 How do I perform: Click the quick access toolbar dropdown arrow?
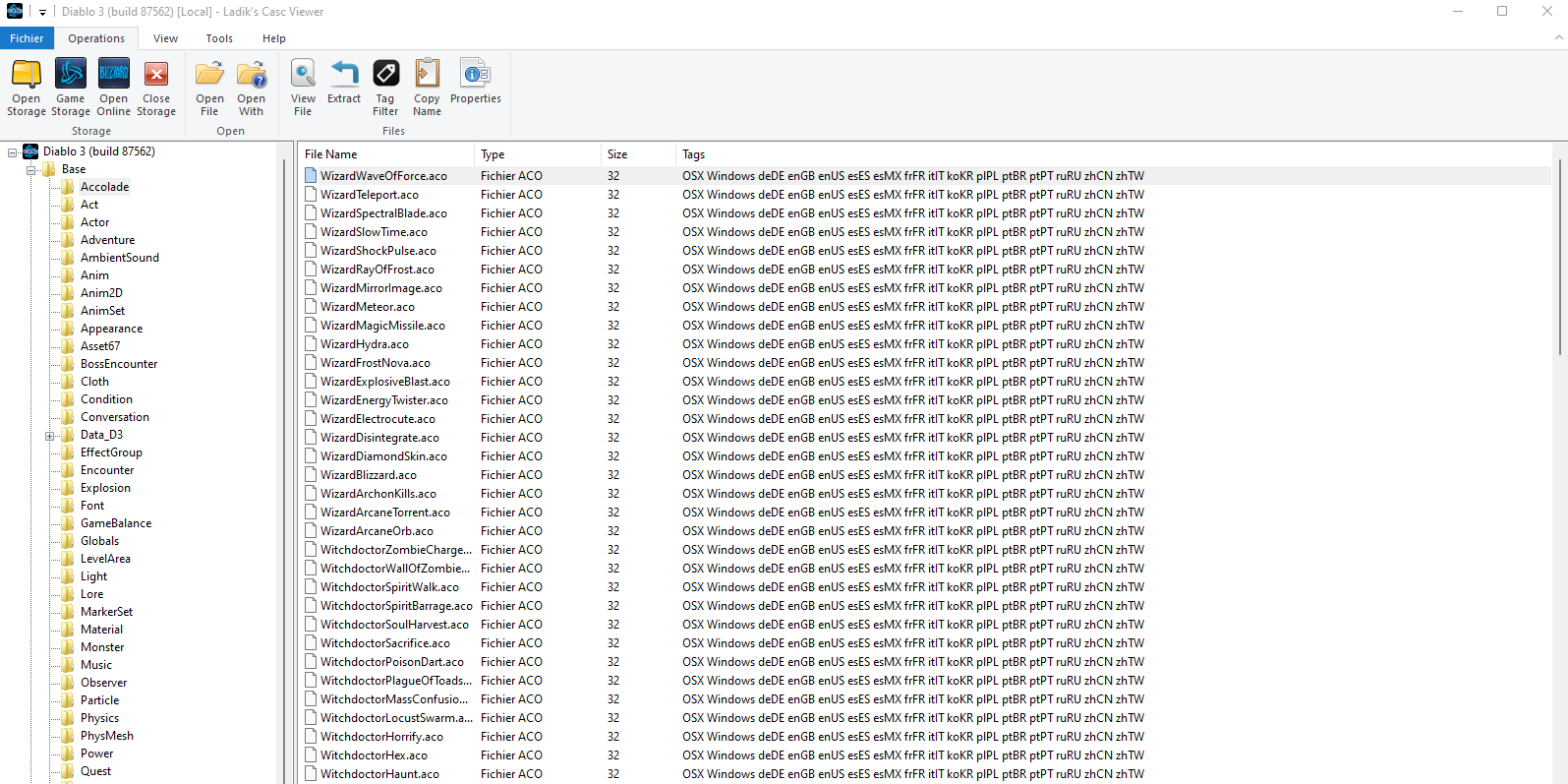pyautogui.click(x=42, y=12)
